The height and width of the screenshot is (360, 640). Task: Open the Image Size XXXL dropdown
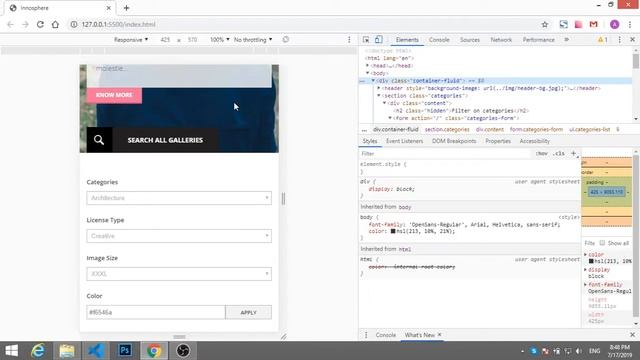(179, 274)
